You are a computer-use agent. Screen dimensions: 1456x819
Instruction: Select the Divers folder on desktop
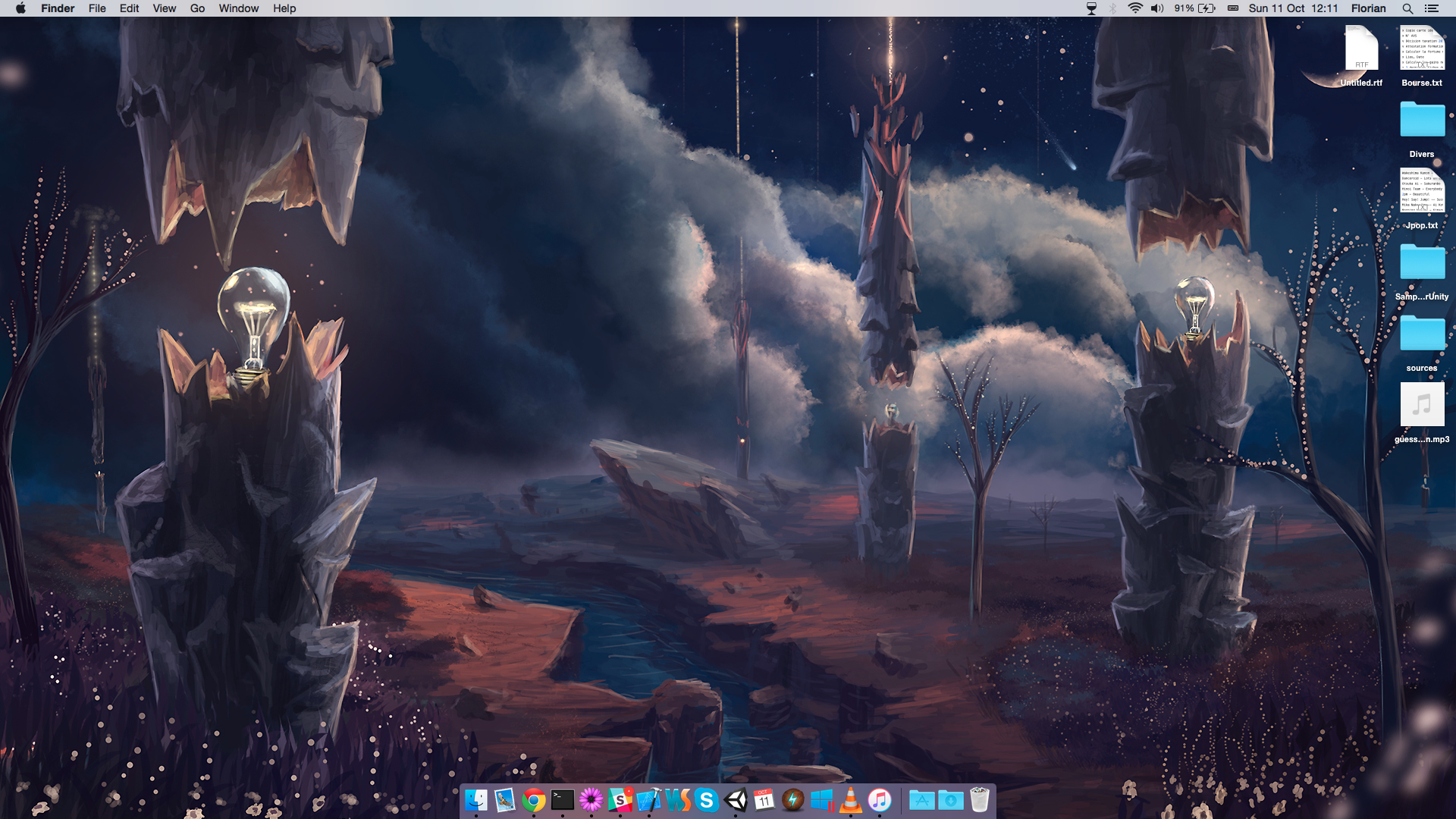pos(1422,121)
